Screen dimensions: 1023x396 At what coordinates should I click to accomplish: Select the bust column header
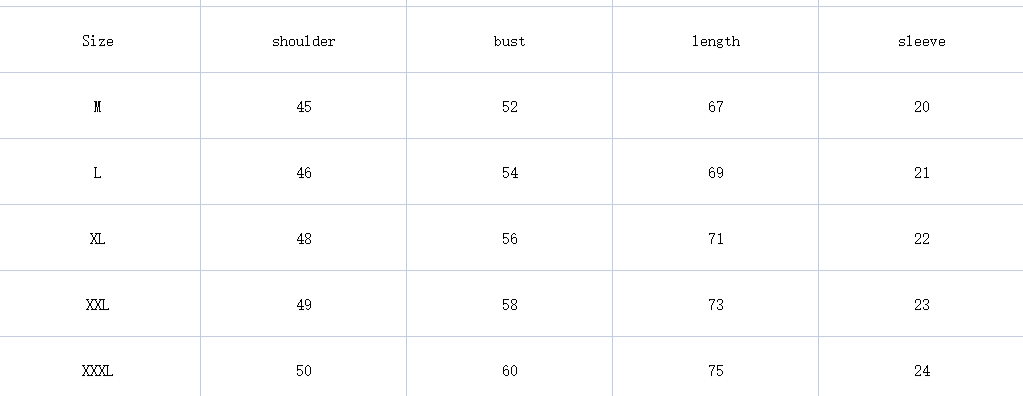point(510,41)
